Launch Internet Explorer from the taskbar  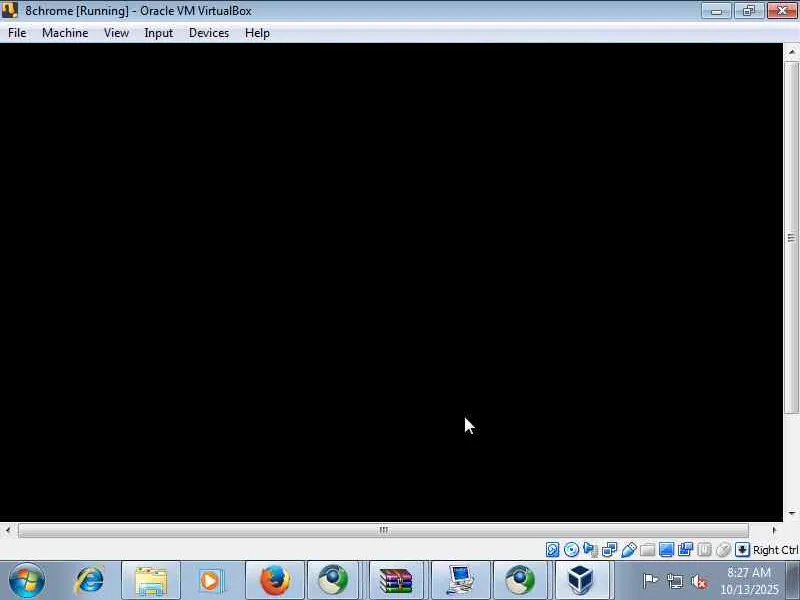tap(90, 580)
